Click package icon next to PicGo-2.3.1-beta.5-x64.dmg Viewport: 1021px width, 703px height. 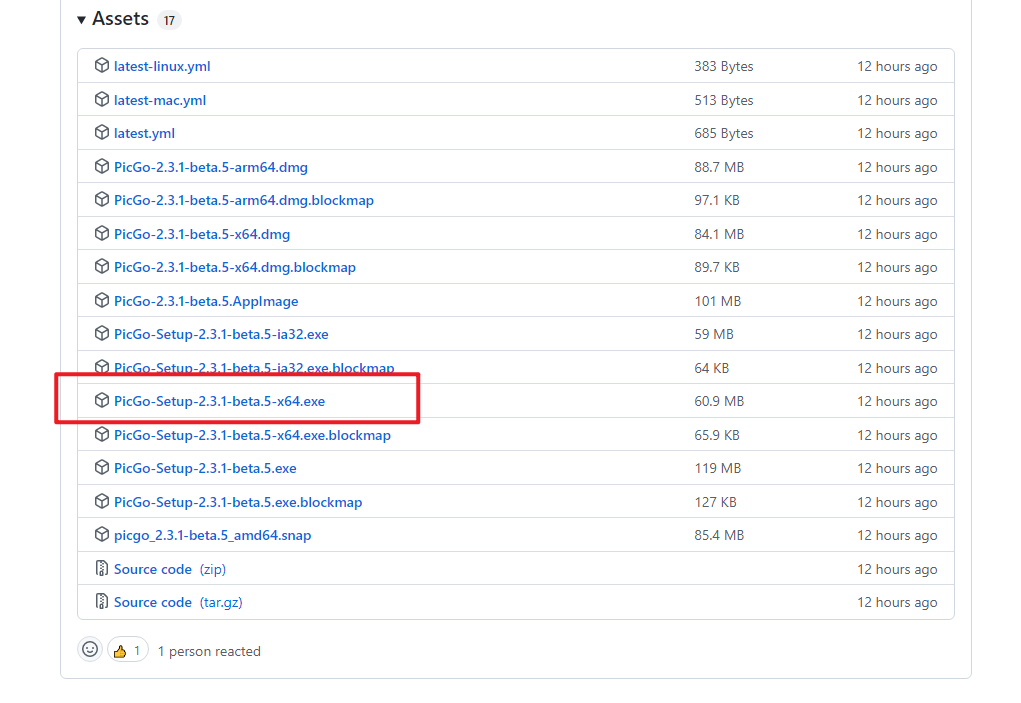pyautogui.click(x=102, y=233)
